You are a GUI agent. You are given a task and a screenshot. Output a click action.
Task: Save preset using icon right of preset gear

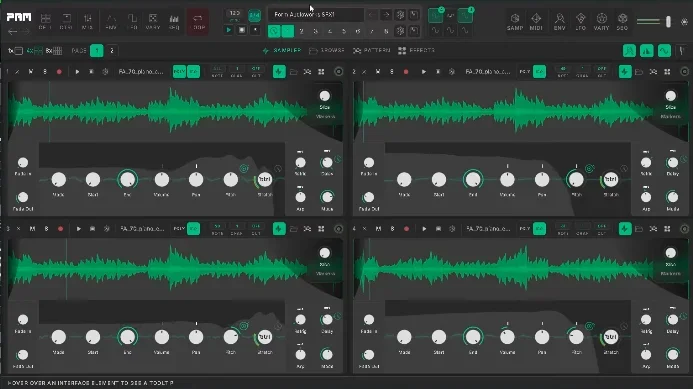pos(414,15)
